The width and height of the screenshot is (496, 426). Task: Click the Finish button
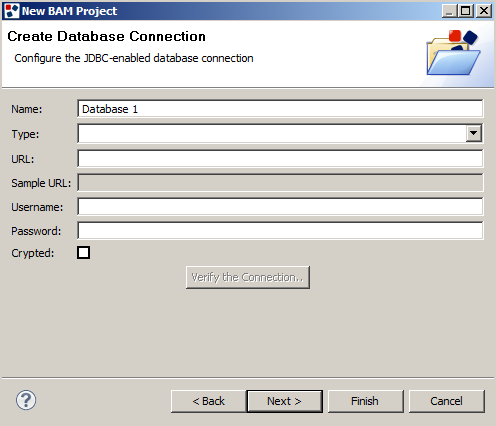click(366, 401)
